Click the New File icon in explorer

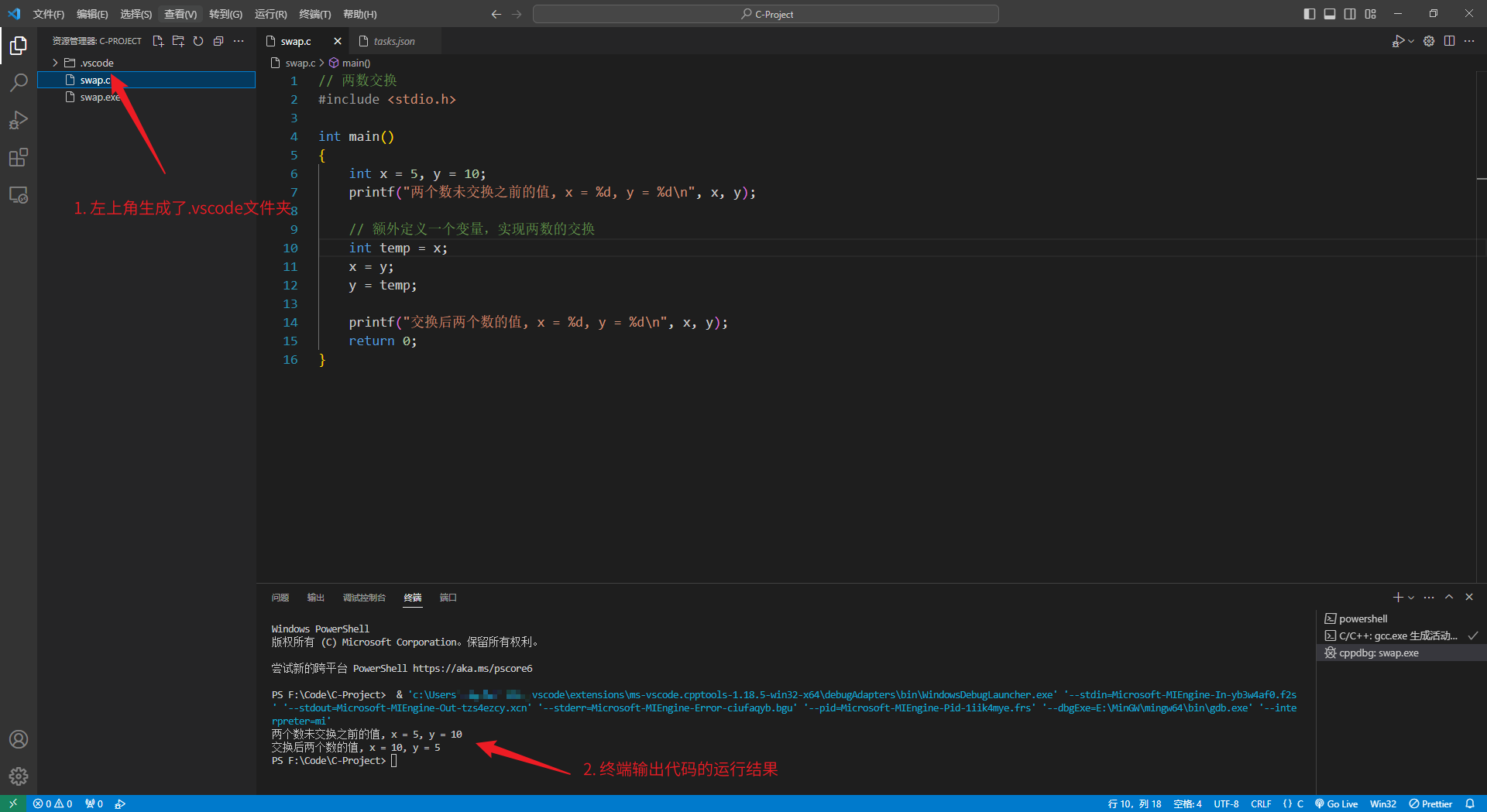point(158,41)
